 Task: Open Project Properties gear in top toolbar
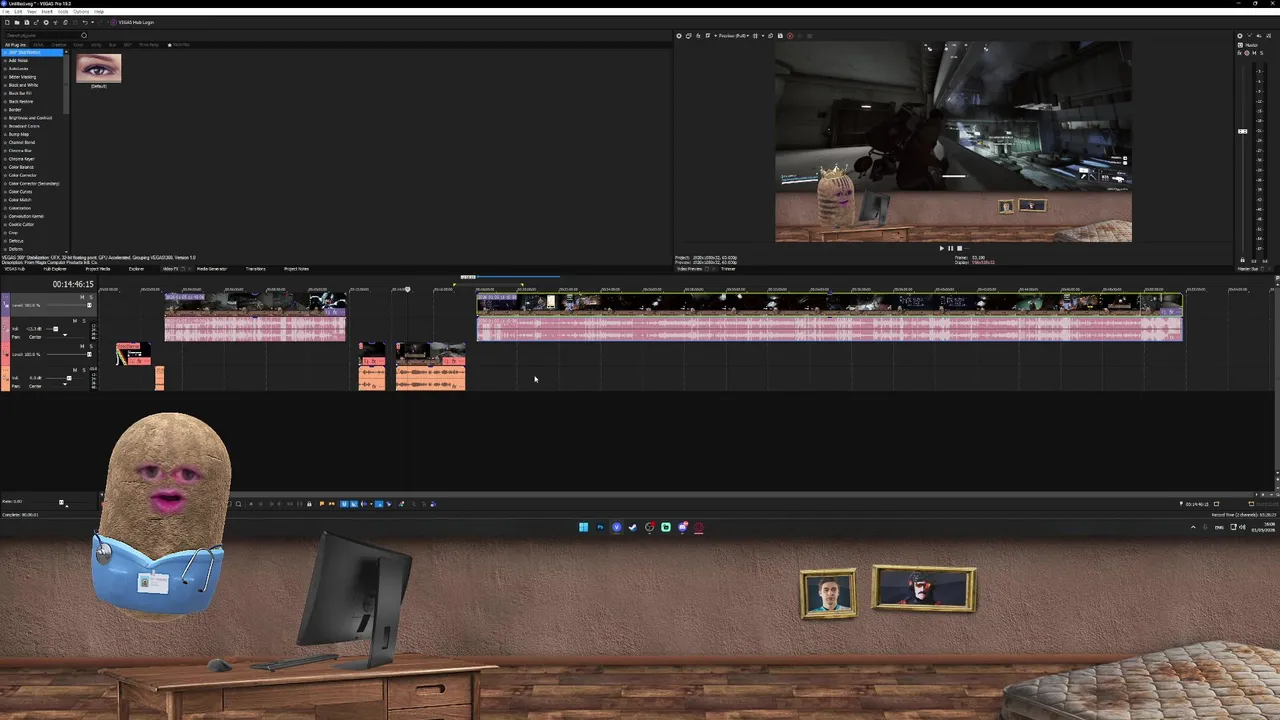(46, 22)
